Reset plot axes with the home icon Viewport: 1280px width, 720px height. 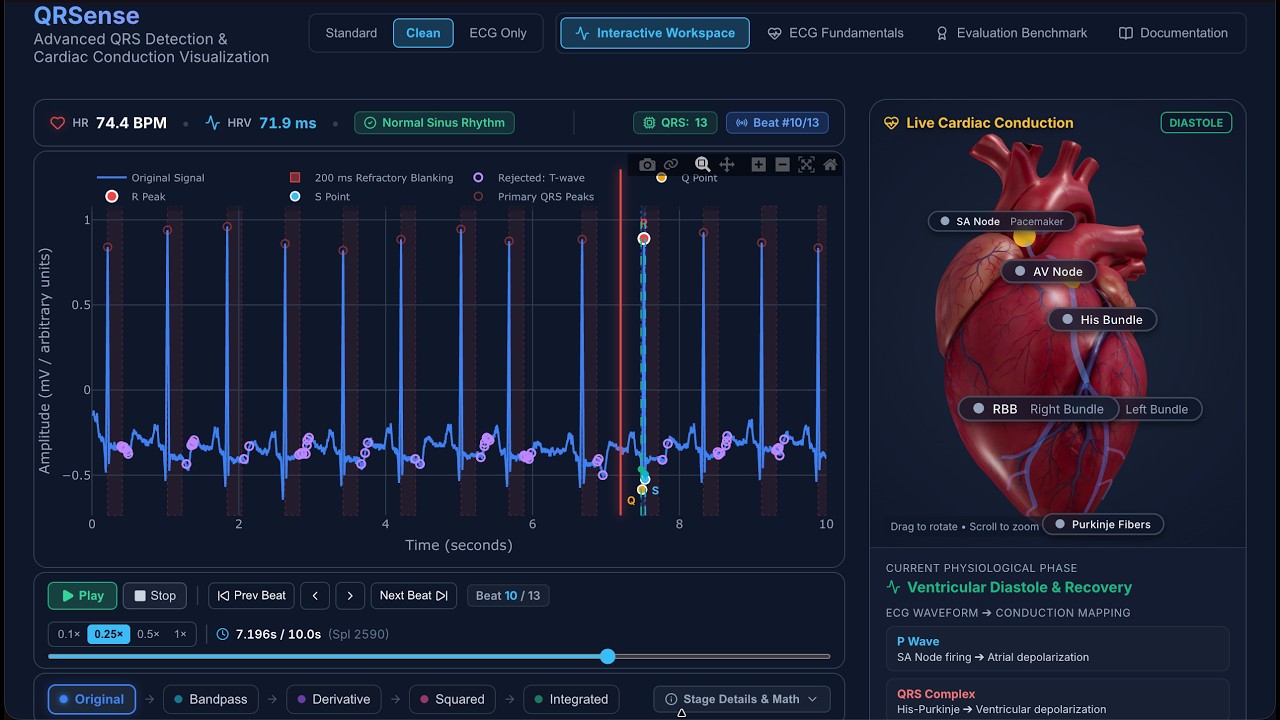830,165
